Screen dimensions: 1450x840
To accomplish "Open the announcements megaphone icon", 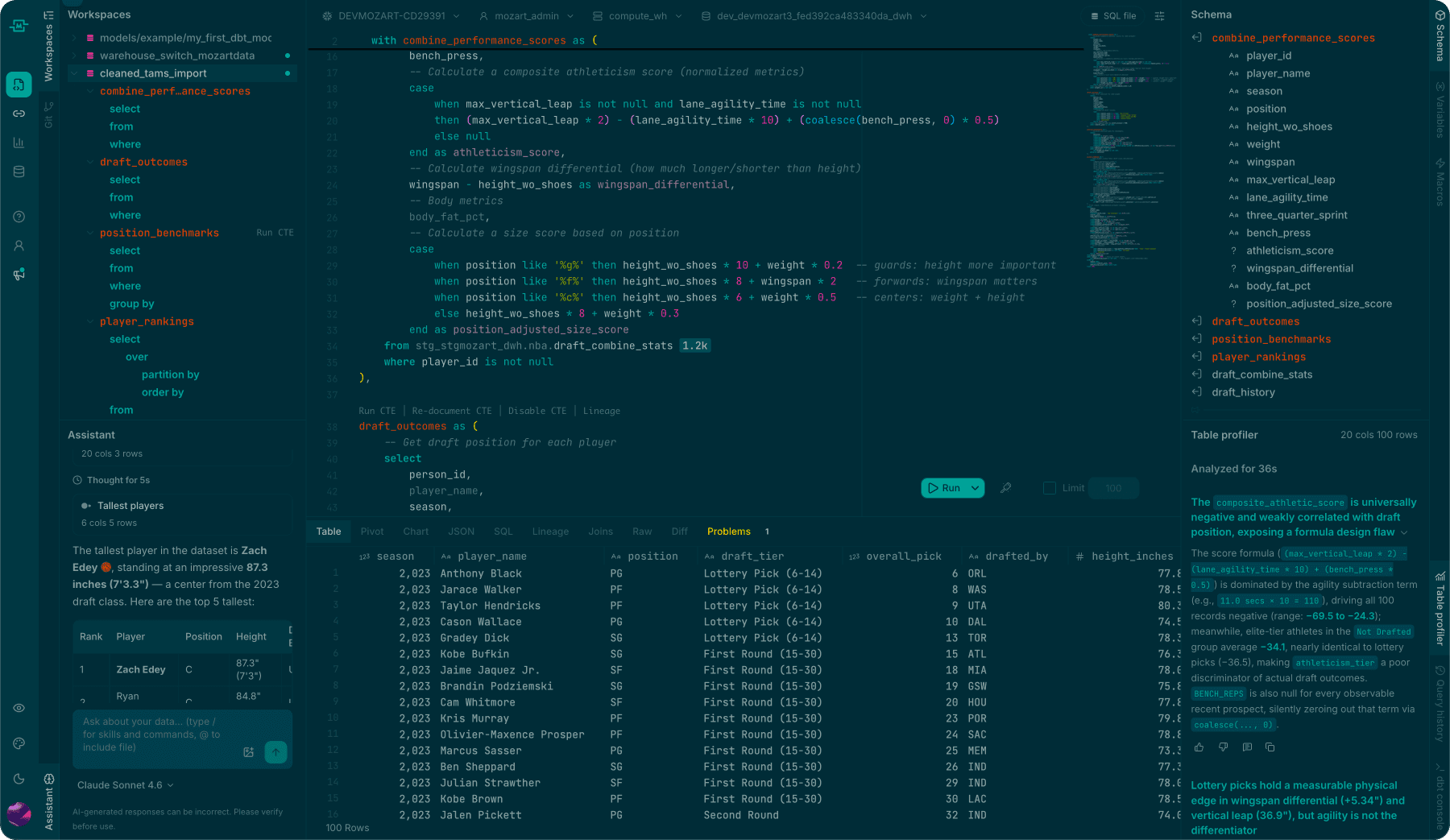I will pyautogui.click(x=19, y=275).
